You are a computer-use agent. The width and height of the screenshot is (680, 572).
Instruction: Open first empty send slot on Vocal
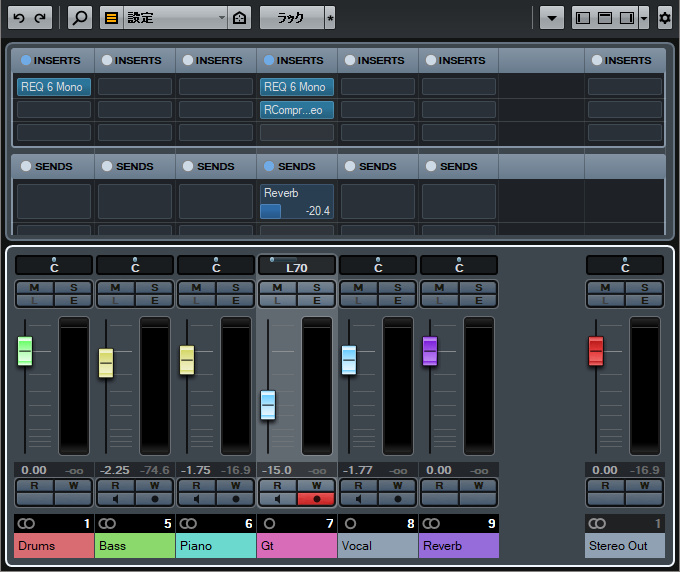point(378,201)
